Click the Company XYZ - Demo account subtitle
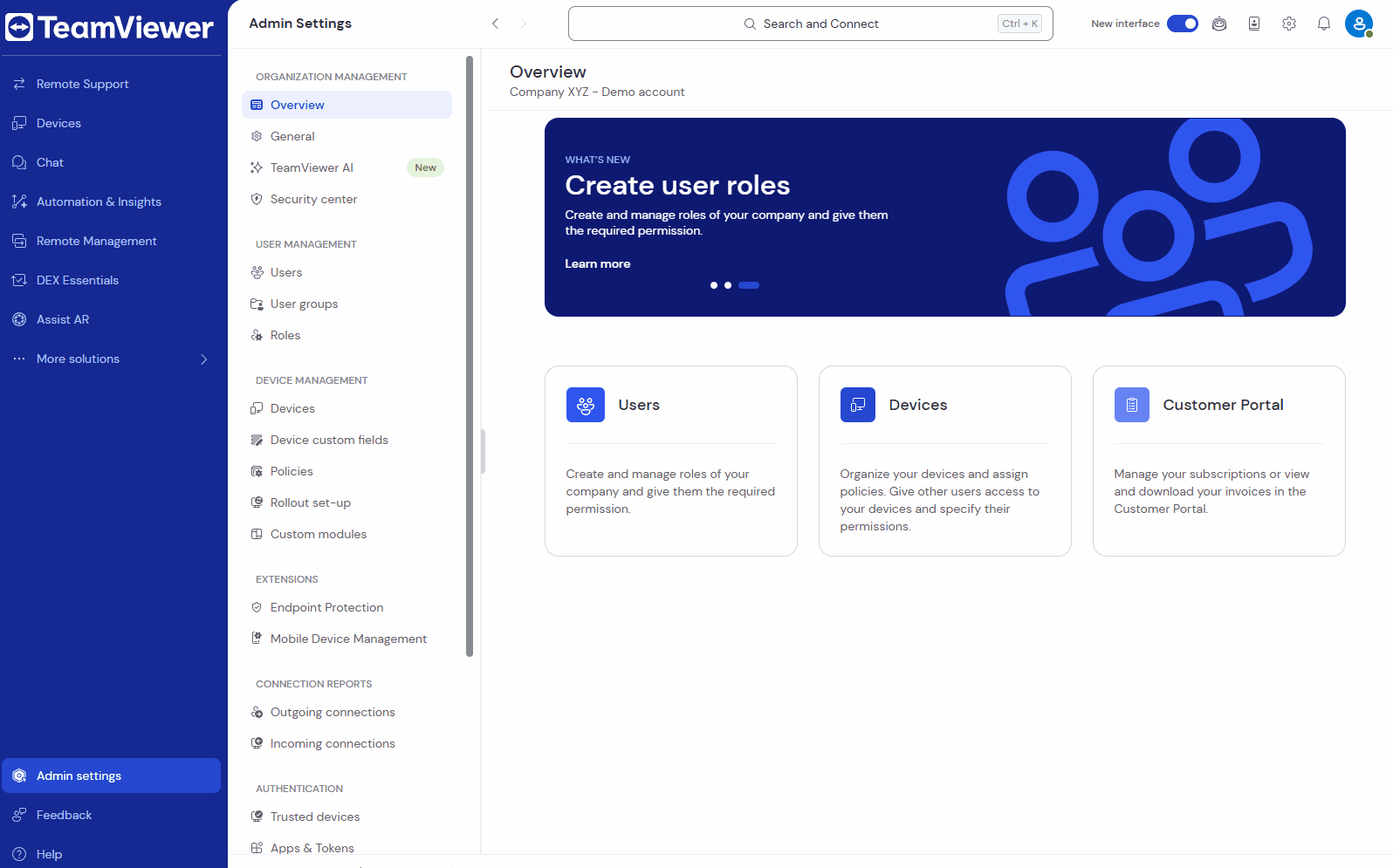Screen dimensions: 1393x868 click(597, 92)
